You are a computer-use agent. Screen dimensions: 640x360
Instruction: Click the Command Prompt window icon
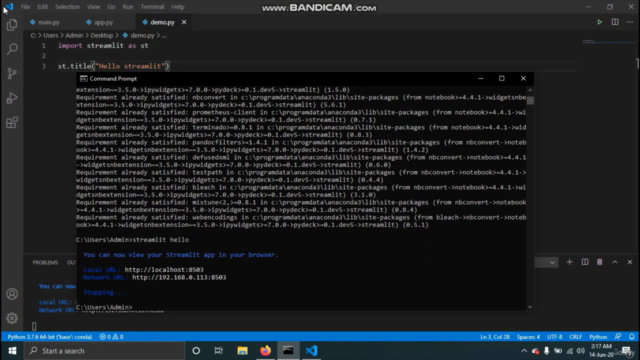(83, 78)
